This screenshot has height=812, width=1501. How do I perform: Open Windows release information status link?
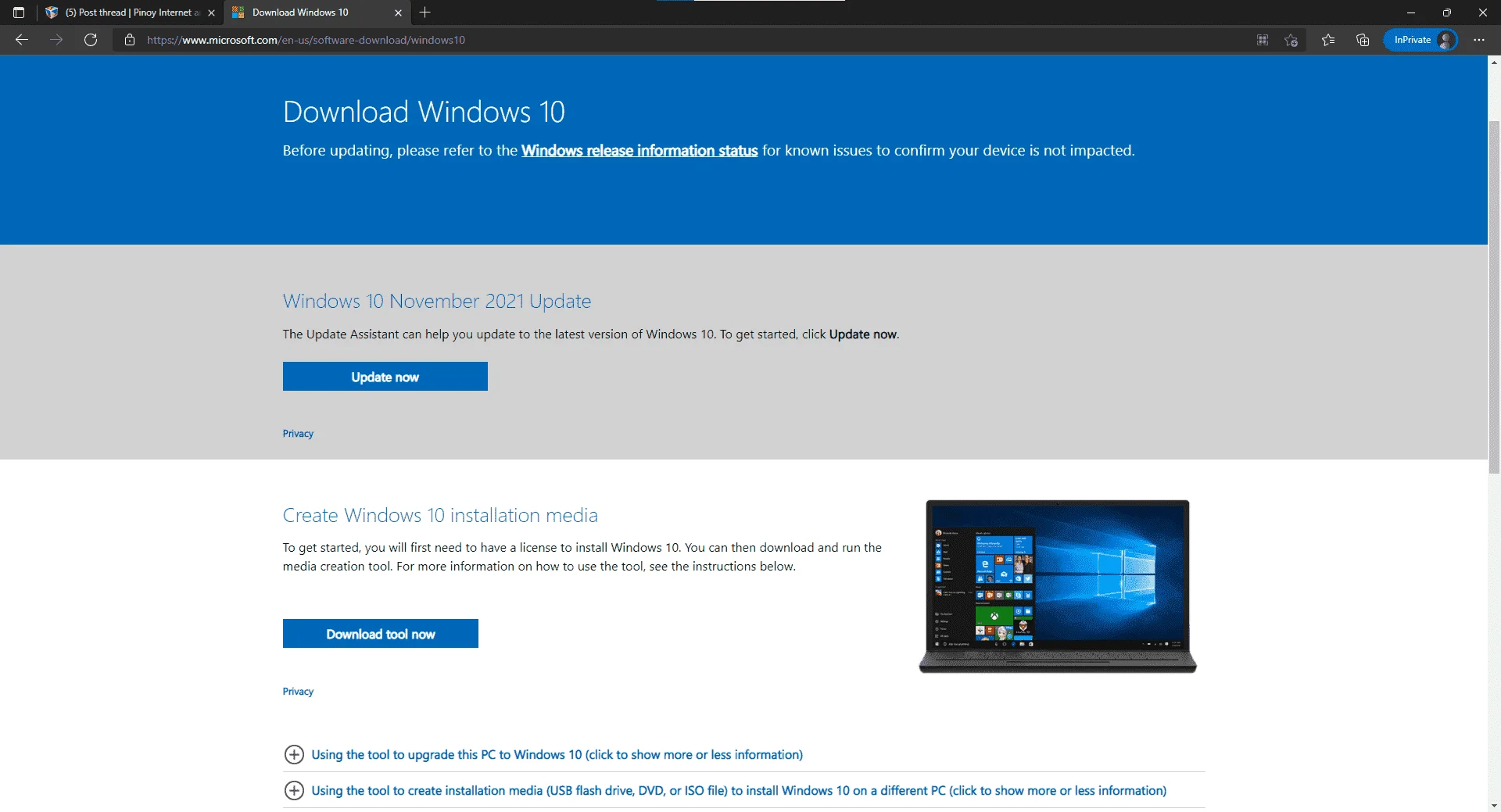639,151
